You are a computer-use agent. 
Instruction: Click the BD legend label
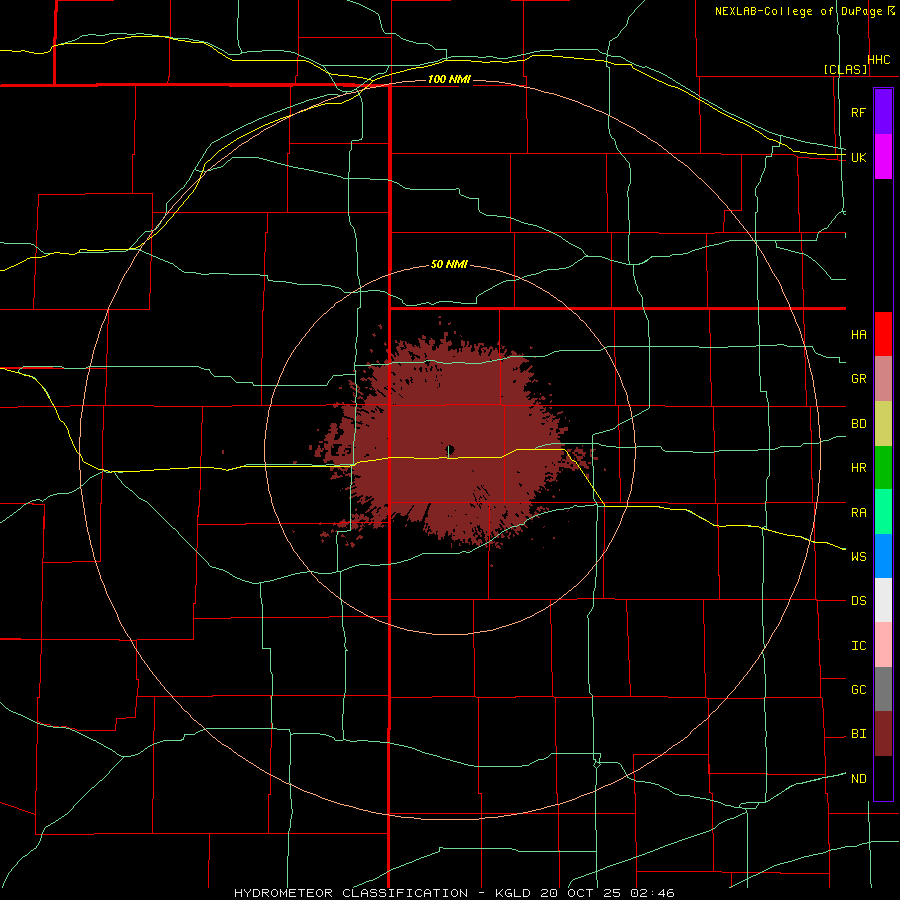point(858,424)
